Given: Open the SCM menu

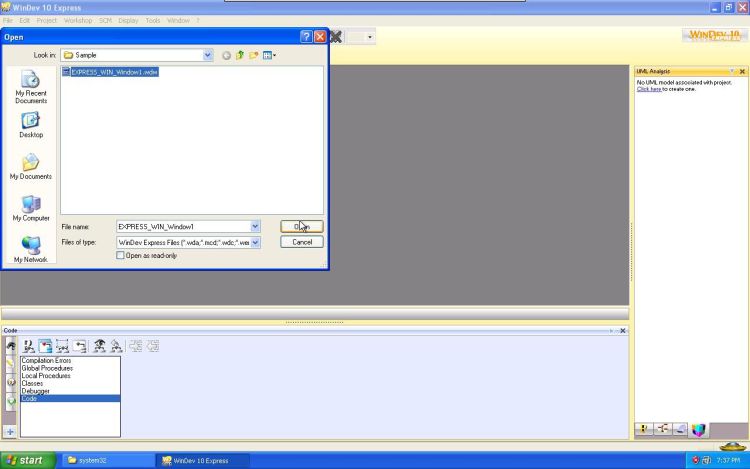Looking at the screenshot, I should 105,21.
